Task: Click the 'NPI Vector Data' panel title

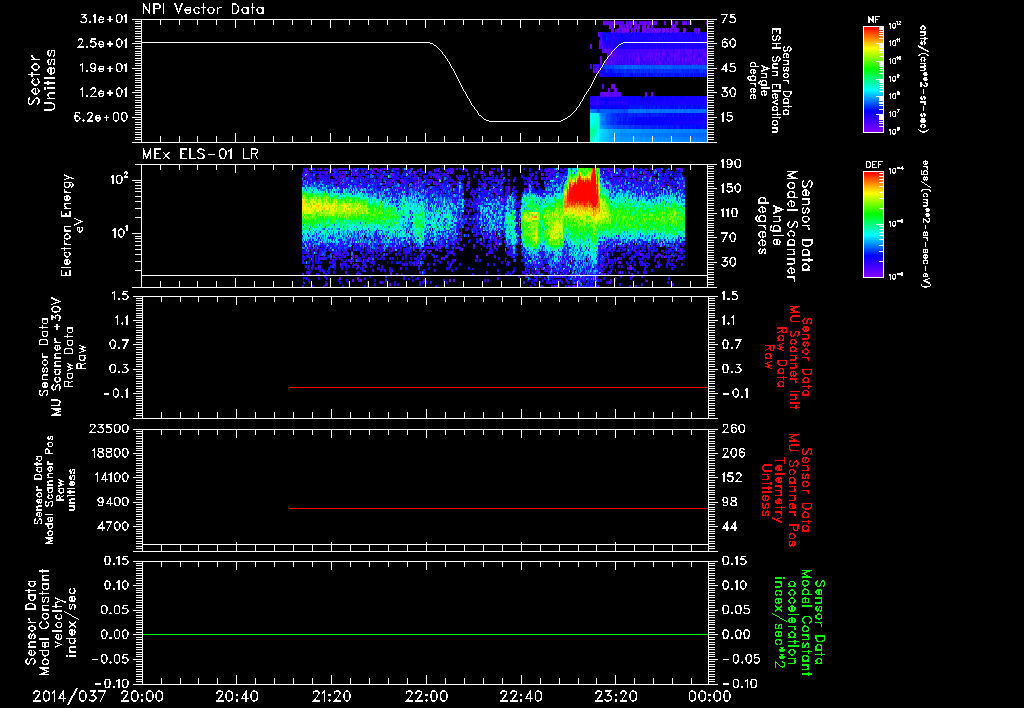Action: (203, 9)
